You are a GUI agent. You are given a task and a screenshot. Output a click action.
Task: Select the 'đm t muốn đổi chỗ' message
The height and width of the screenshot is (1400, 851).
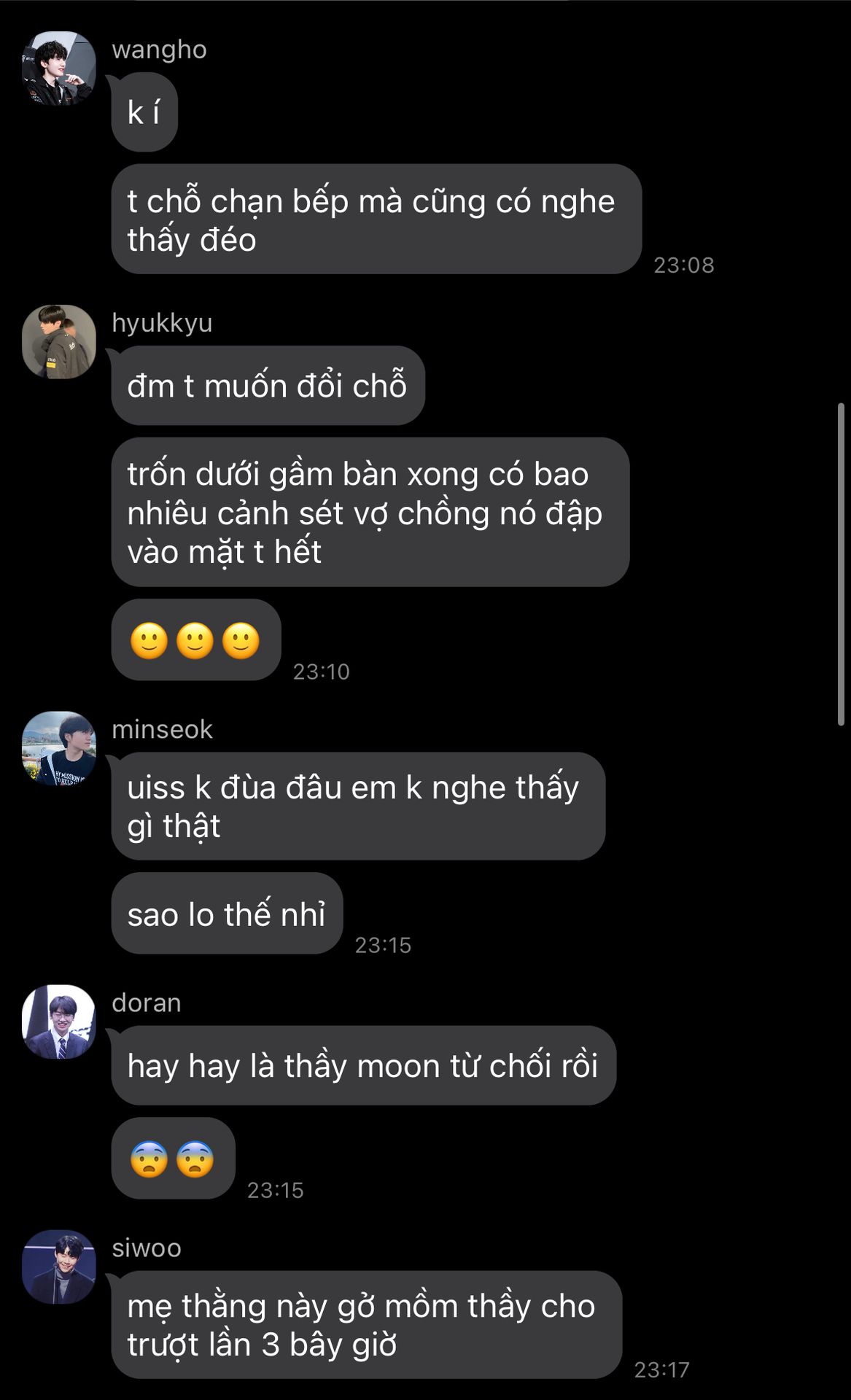268,385
